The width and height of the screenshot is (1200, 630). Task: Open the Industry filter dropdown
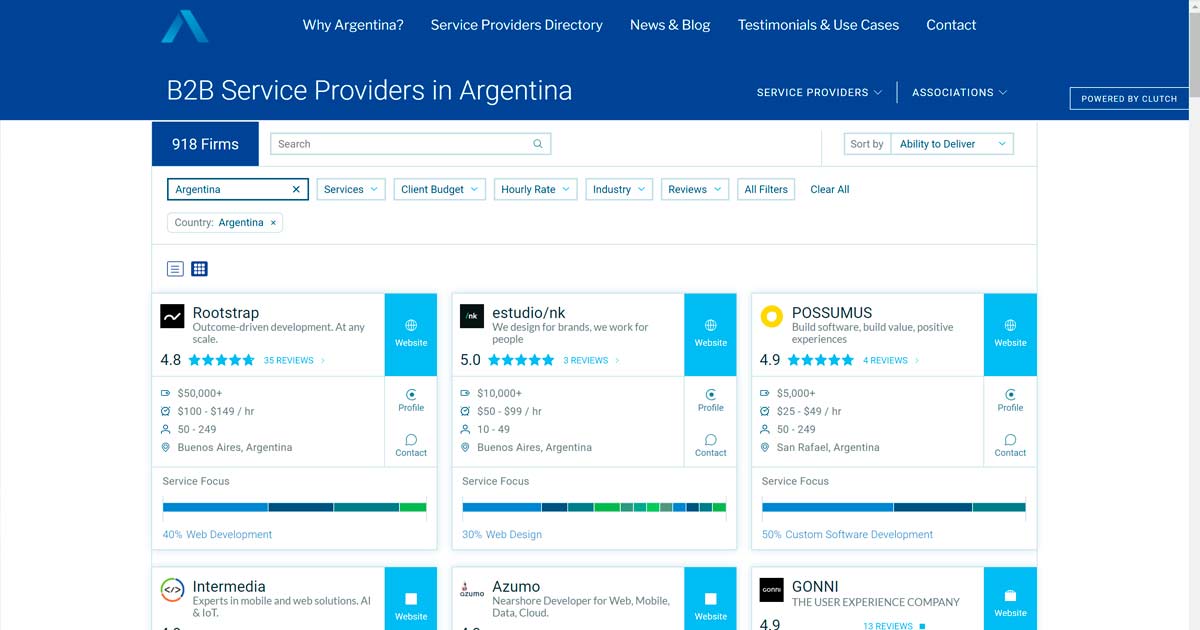[x=619, y=189]
